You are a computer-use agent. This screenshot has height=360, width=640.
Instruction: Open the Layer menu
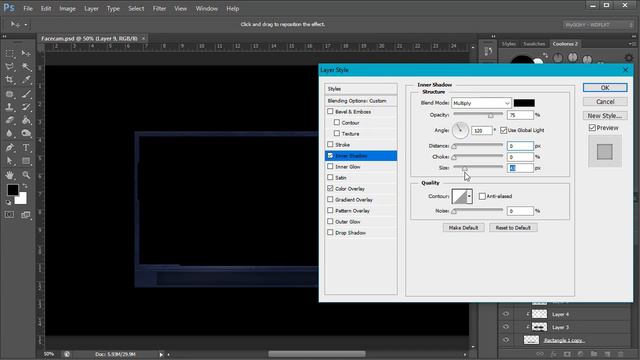click(x=91, y=9)
